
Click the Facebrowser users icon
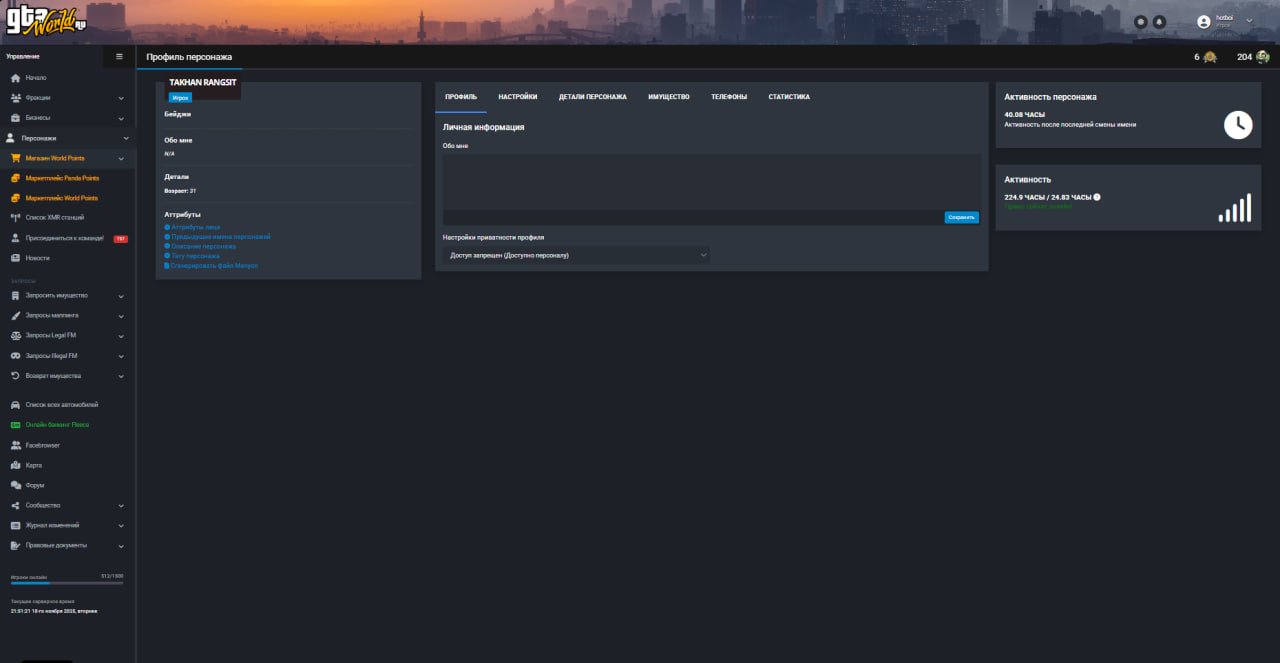point(15,445)
